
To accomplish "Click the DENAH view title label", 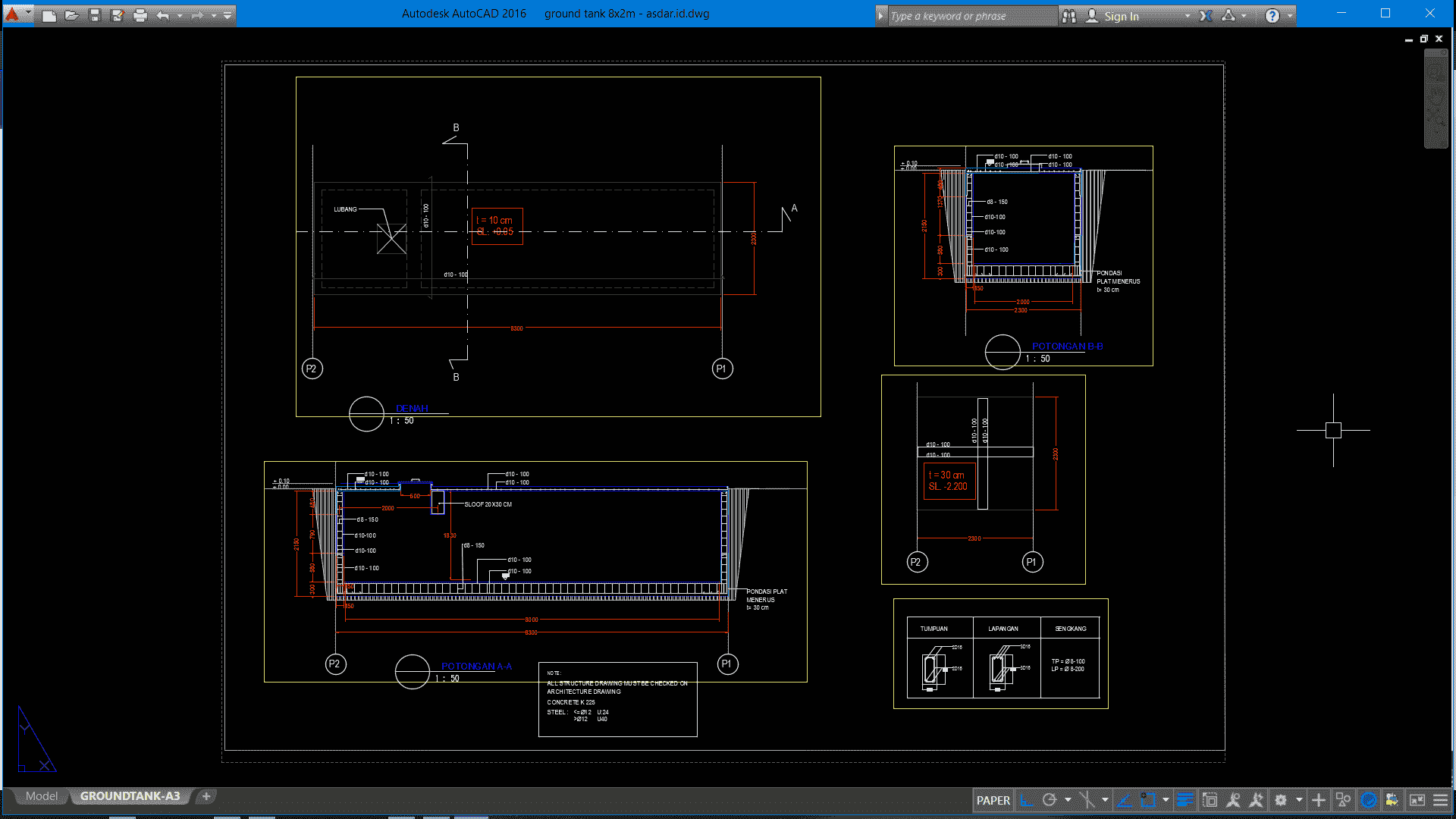I will [412, 408].
